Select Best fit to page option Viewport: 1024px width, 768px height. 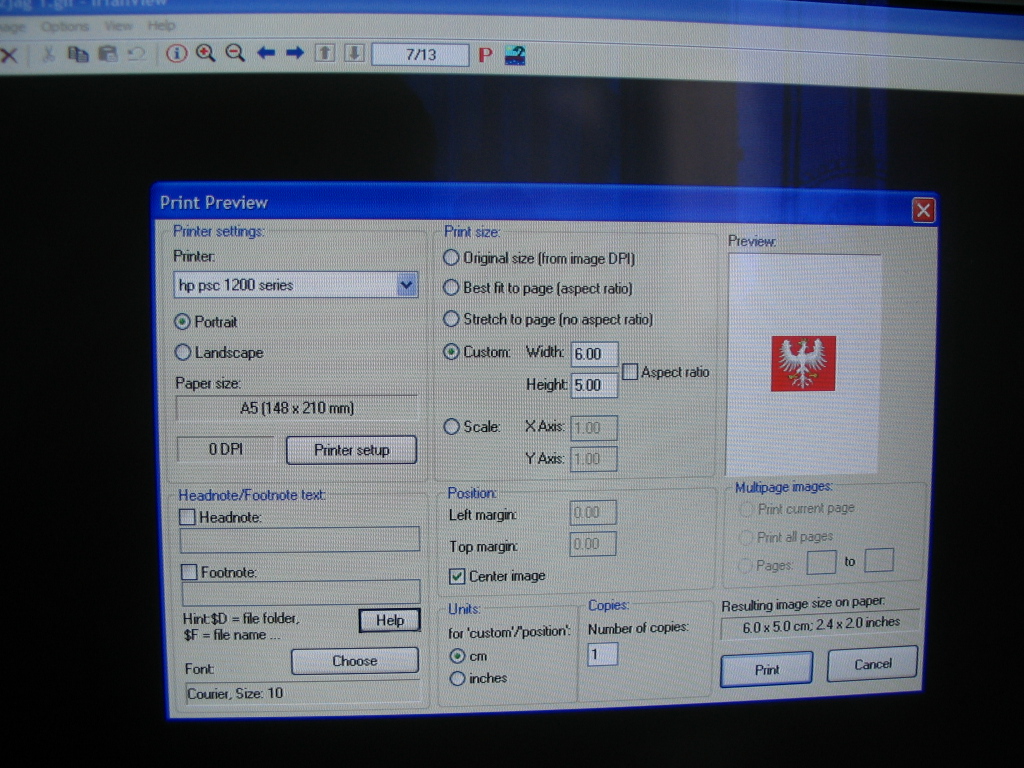[451, 288]
